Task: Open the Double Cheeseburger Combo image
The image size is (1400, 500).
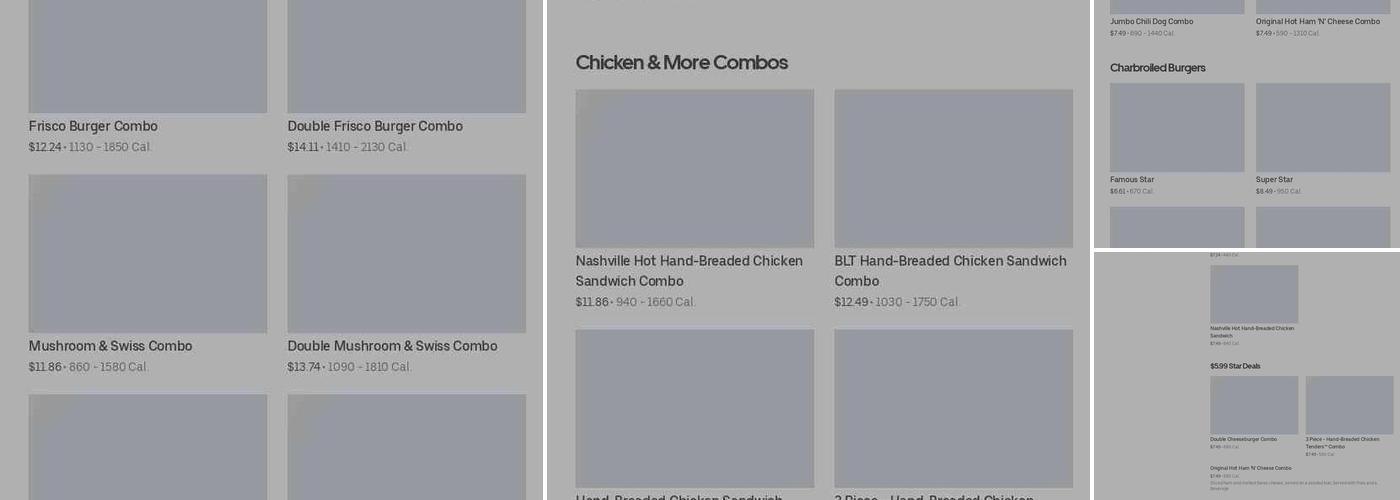Action: [1254, 405]
